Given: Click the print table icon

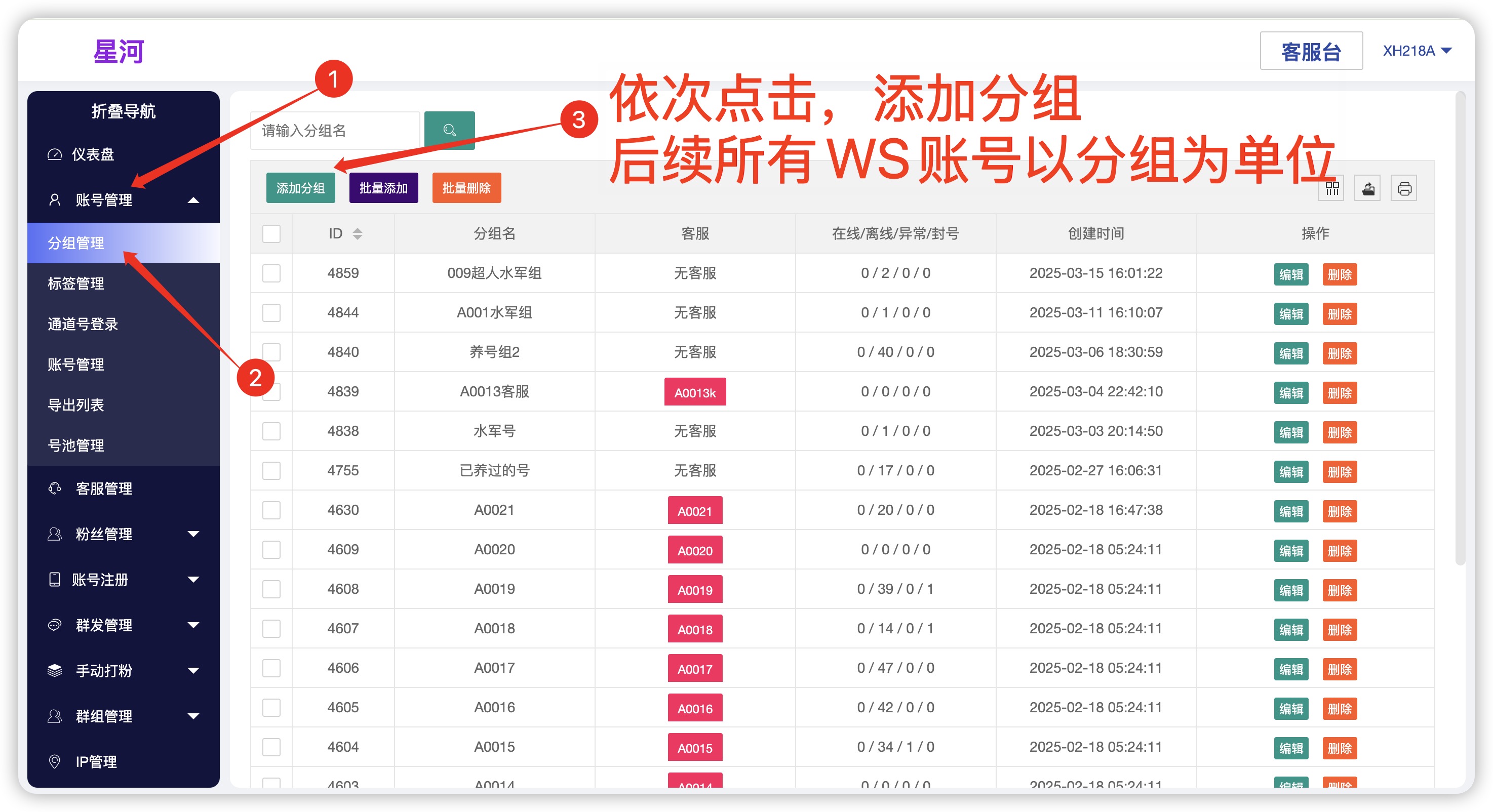Looking at the screenshot, I should click(1404, 188).
